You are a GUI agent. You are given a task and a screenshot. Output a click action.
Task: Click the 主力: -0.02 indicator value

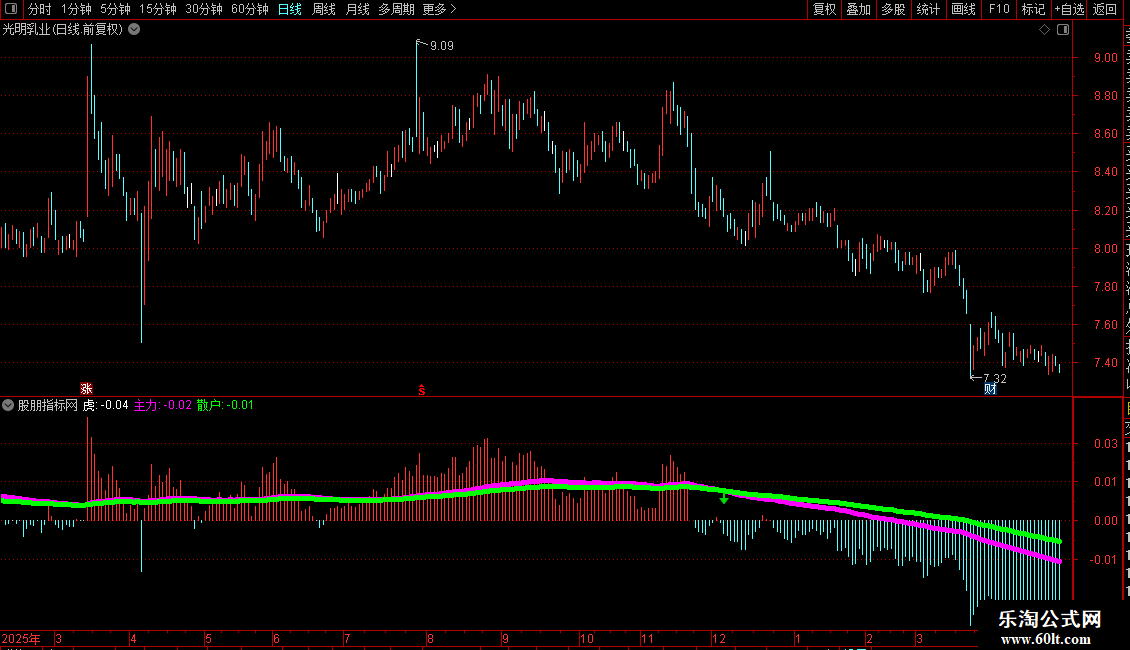pyautogui.click(x=163, y=405)
